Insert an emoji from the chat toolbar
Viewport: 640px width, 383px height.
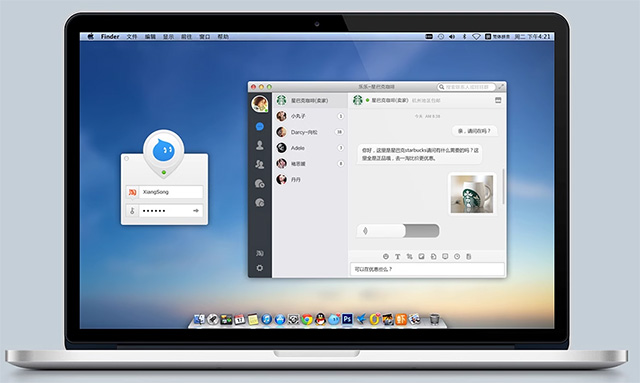pos(386,256)
